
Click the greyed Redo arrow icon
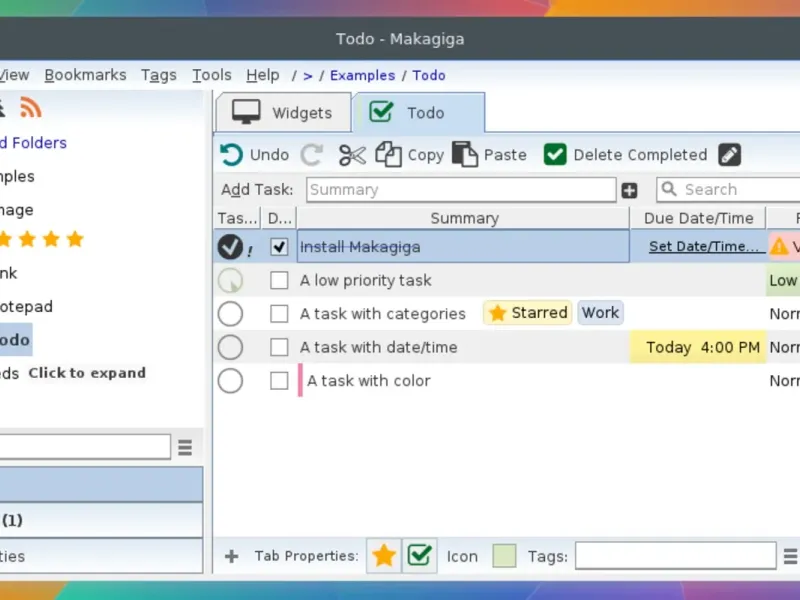pyautogui.click(x=311, y=155)
